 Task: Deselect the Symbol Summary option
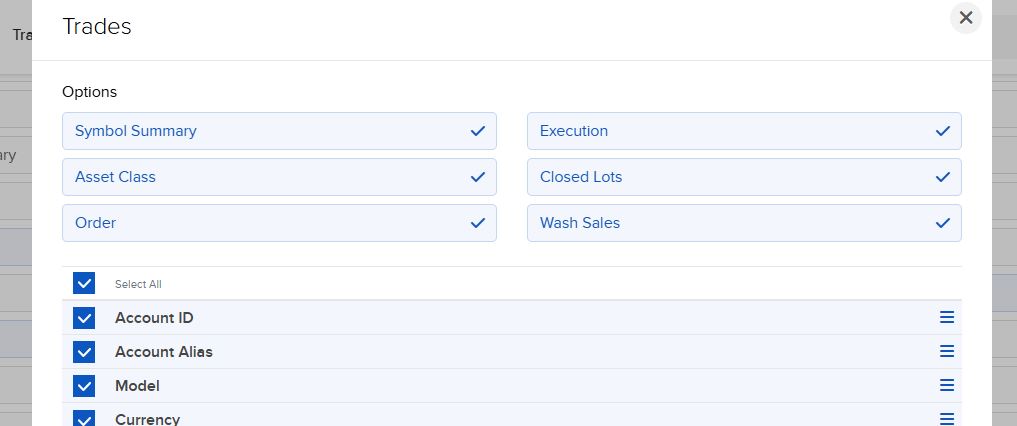pos(279,131)
